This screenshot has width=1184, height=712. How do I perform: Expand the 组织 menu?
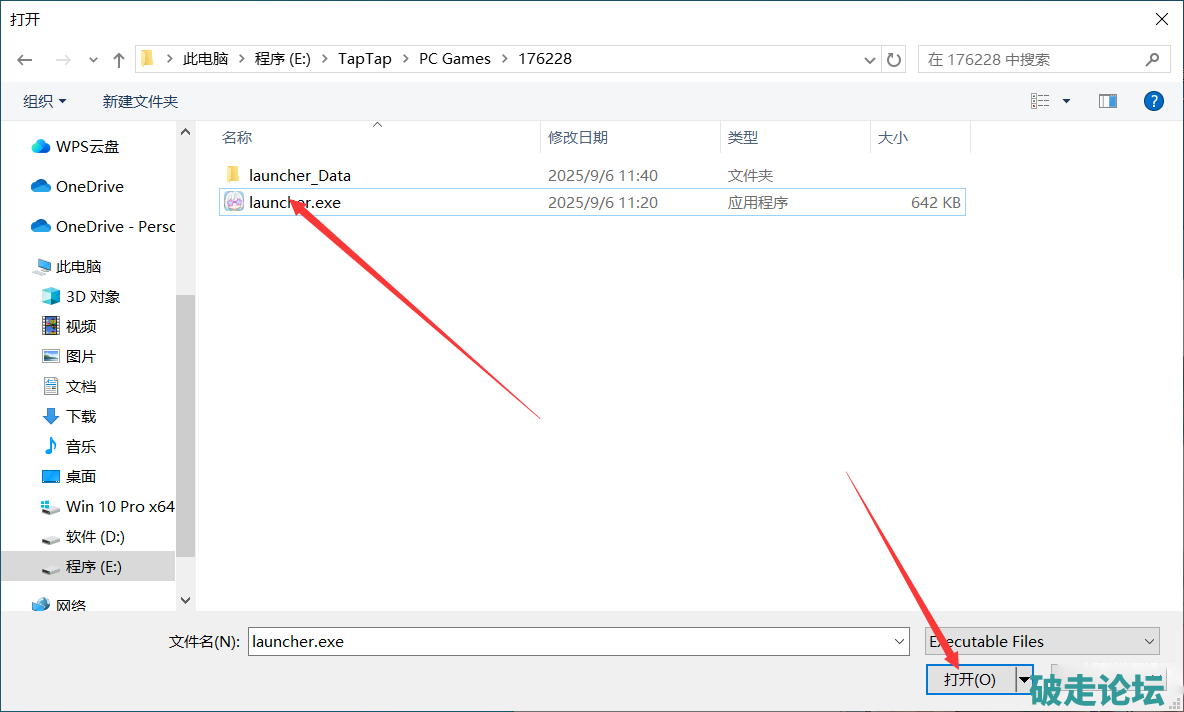tap(45, 101)
